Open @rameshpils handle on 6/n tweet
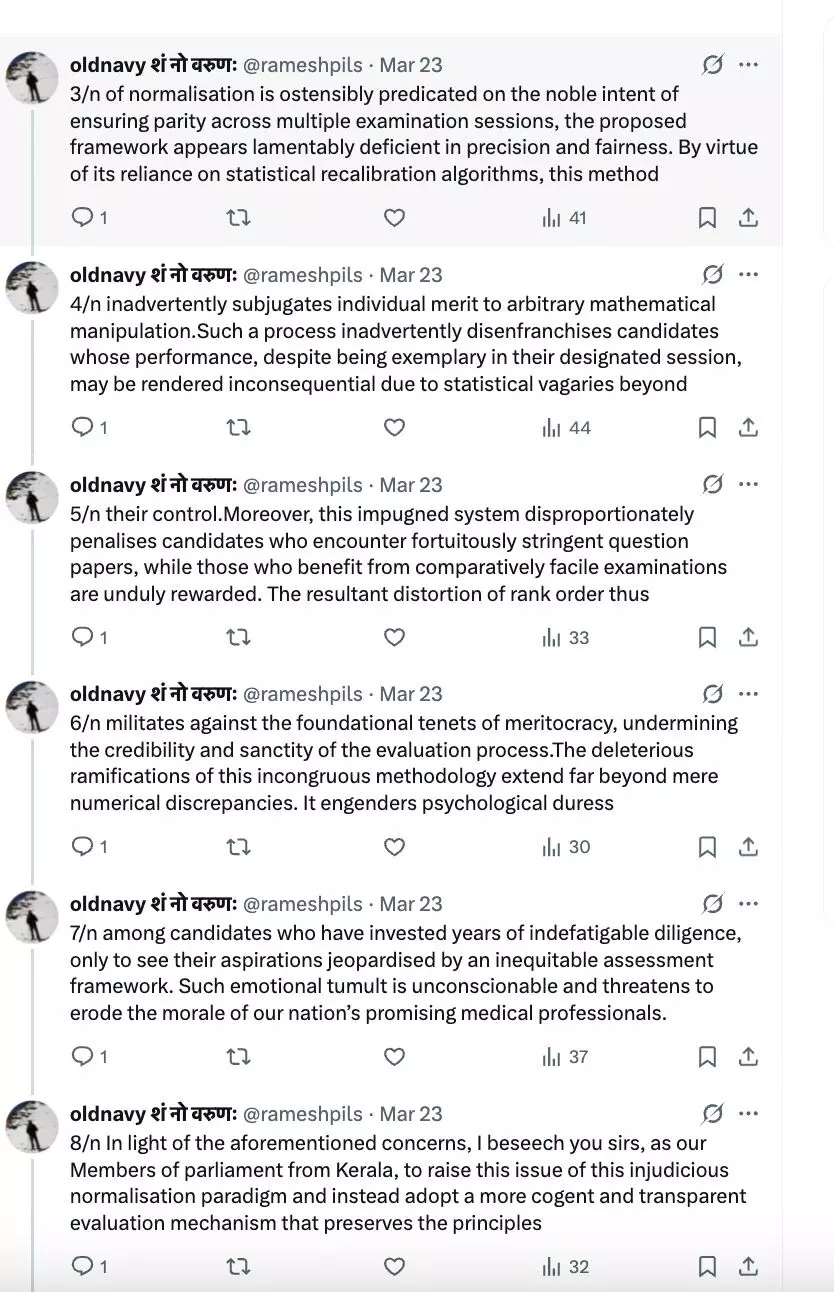This screenshot has width=834, height=1292. [303, 694]
